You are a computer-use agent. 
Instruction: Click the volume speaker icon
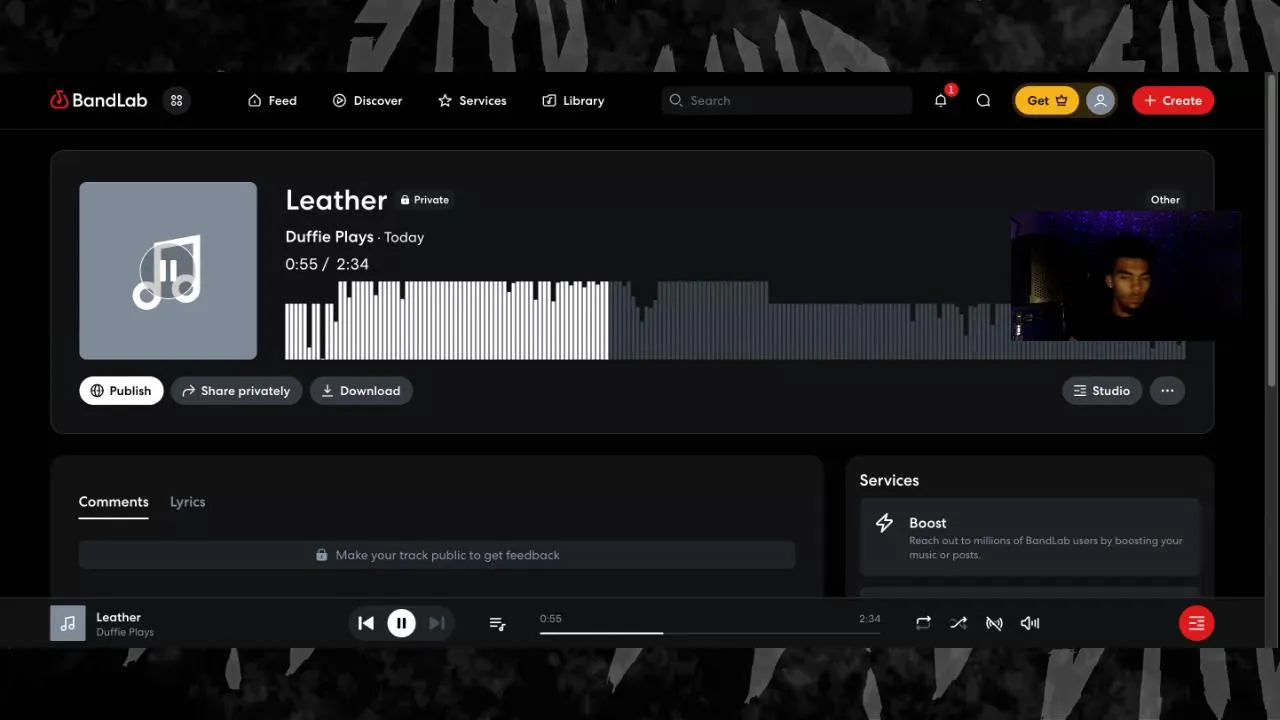pos(1030,623)
